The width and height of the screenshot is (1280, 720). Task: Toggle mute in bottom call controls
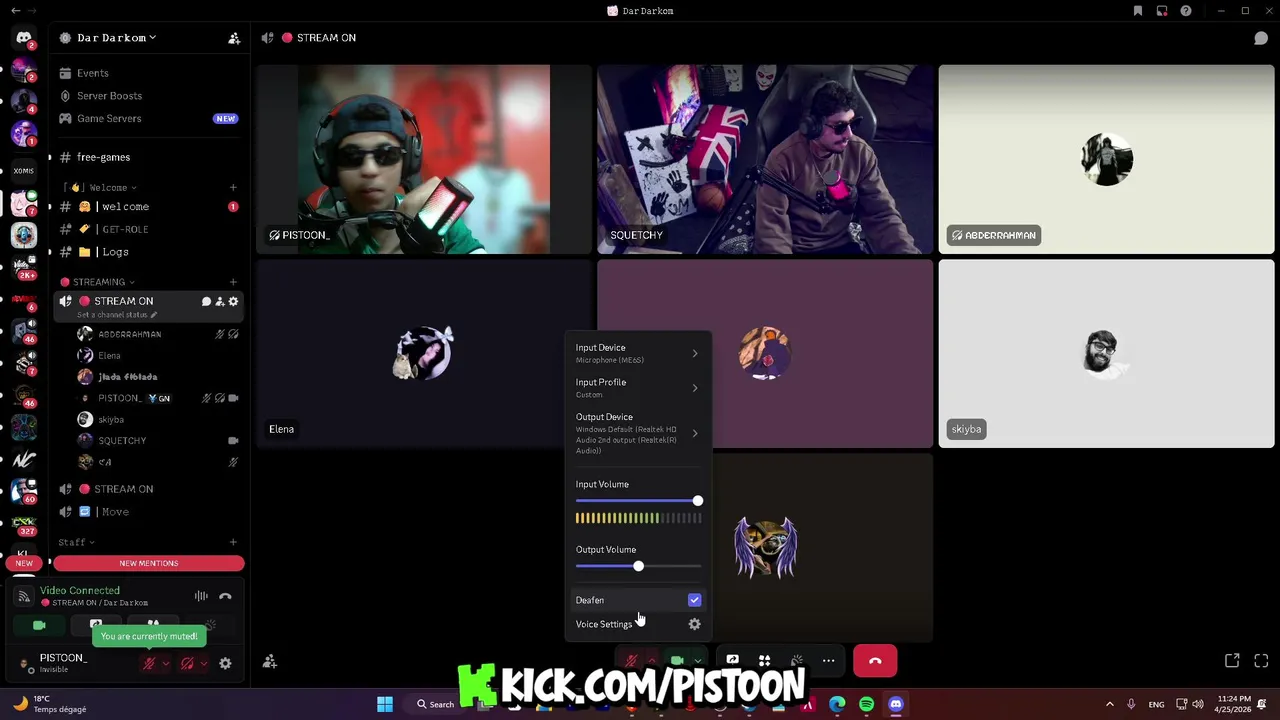pyautogui.click(x=631, y=661)
